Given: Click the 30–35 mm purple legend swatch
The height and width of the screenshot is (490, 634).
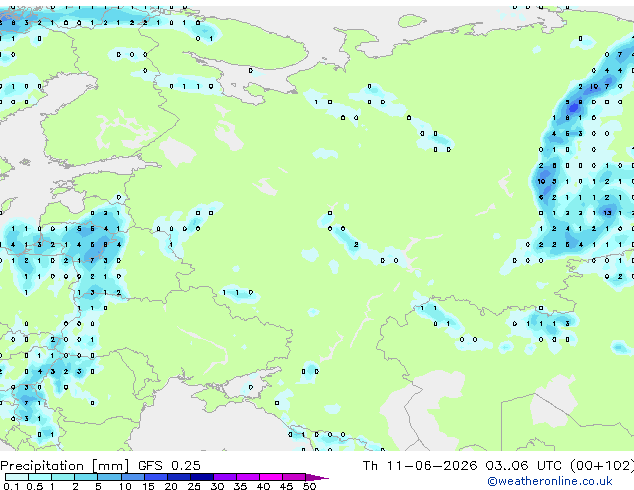Looking at the screenshot, I should pyautogui.click(x=224, y=477).
